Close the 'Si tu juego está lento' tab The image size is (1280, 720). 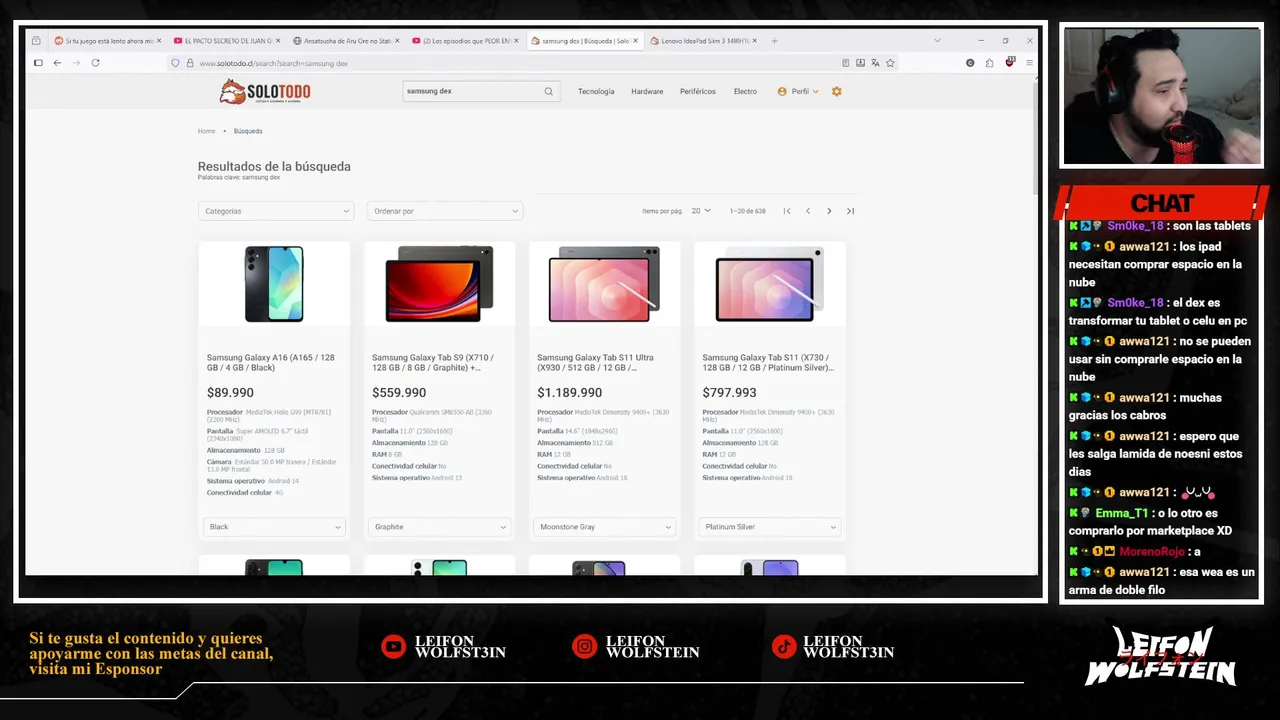159,41
